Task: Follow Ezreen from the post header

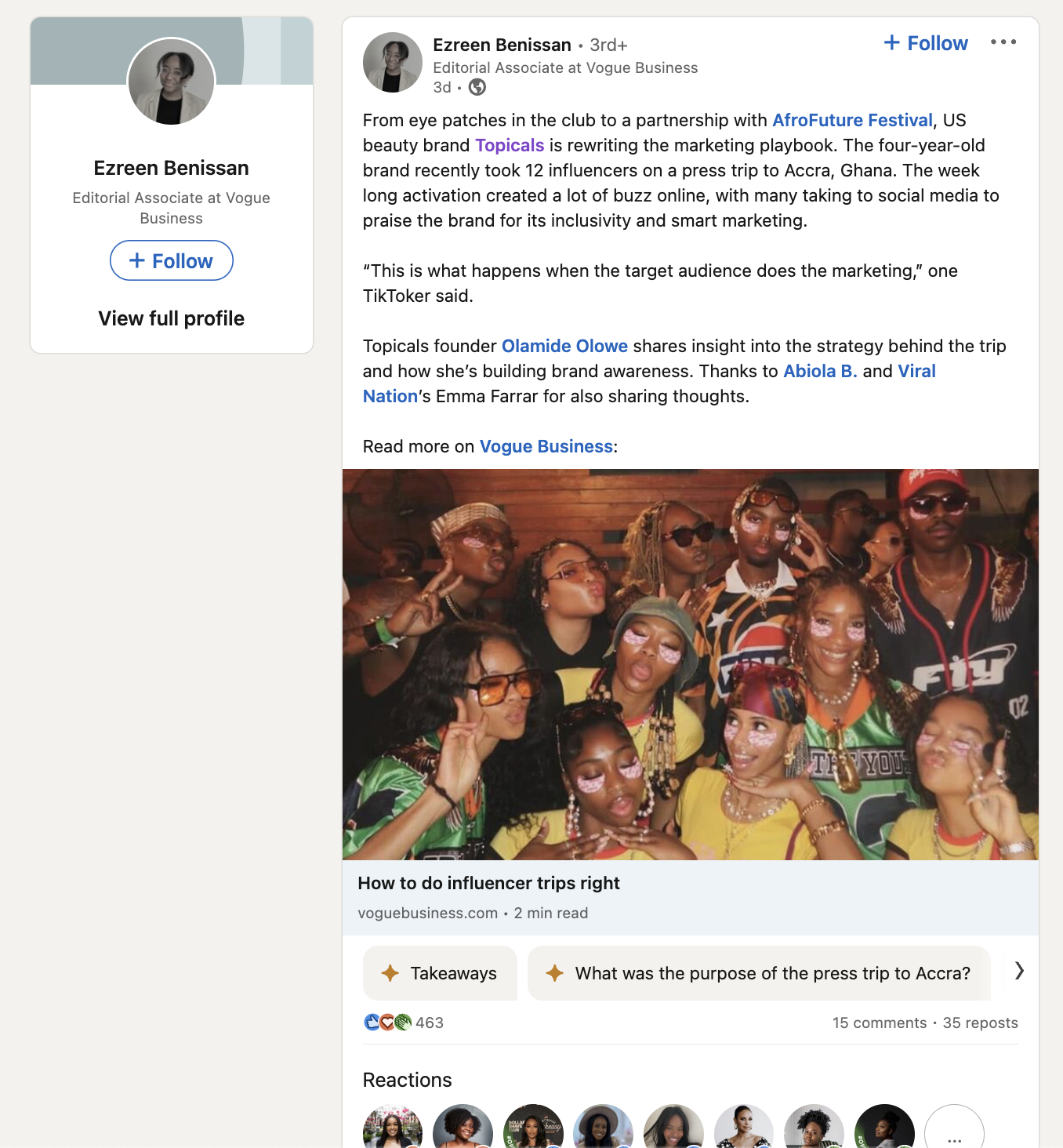Action: pos(926,43)
